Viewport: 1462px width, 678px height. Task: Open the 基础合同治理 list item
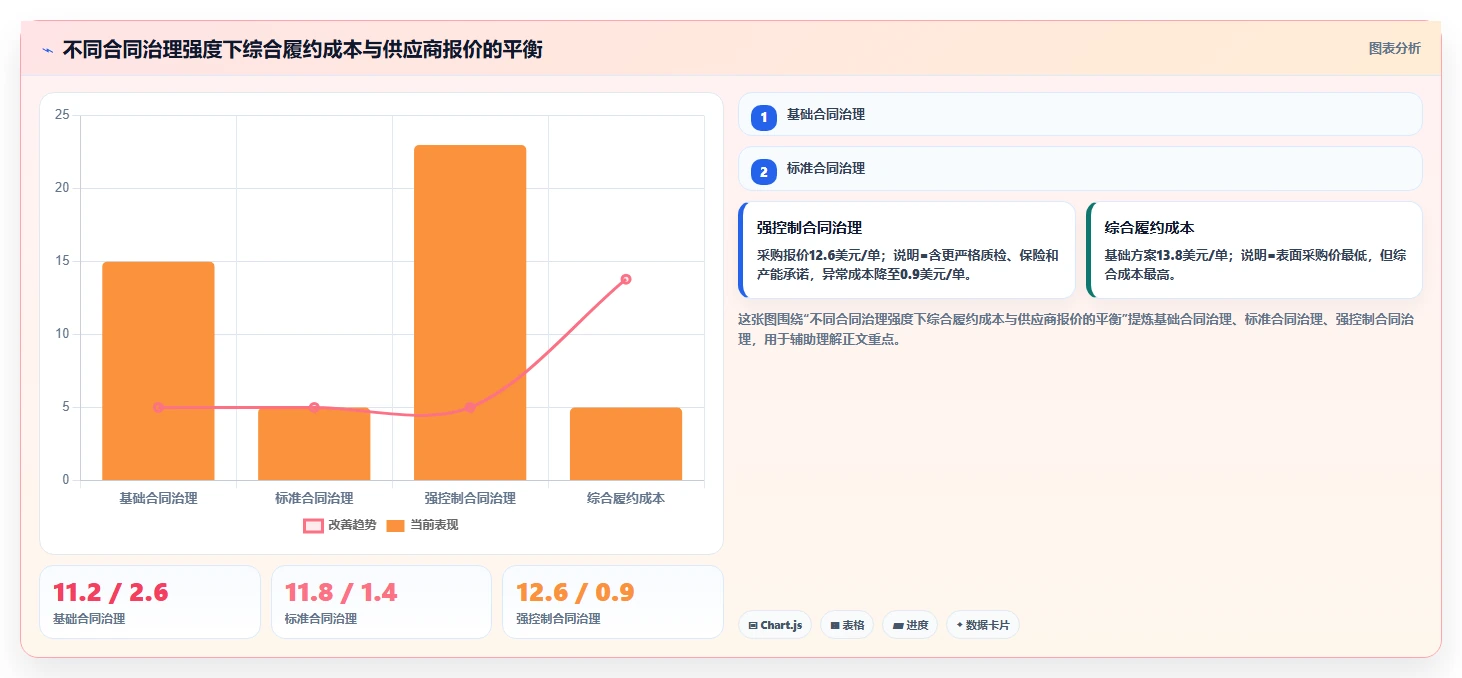1080,114
